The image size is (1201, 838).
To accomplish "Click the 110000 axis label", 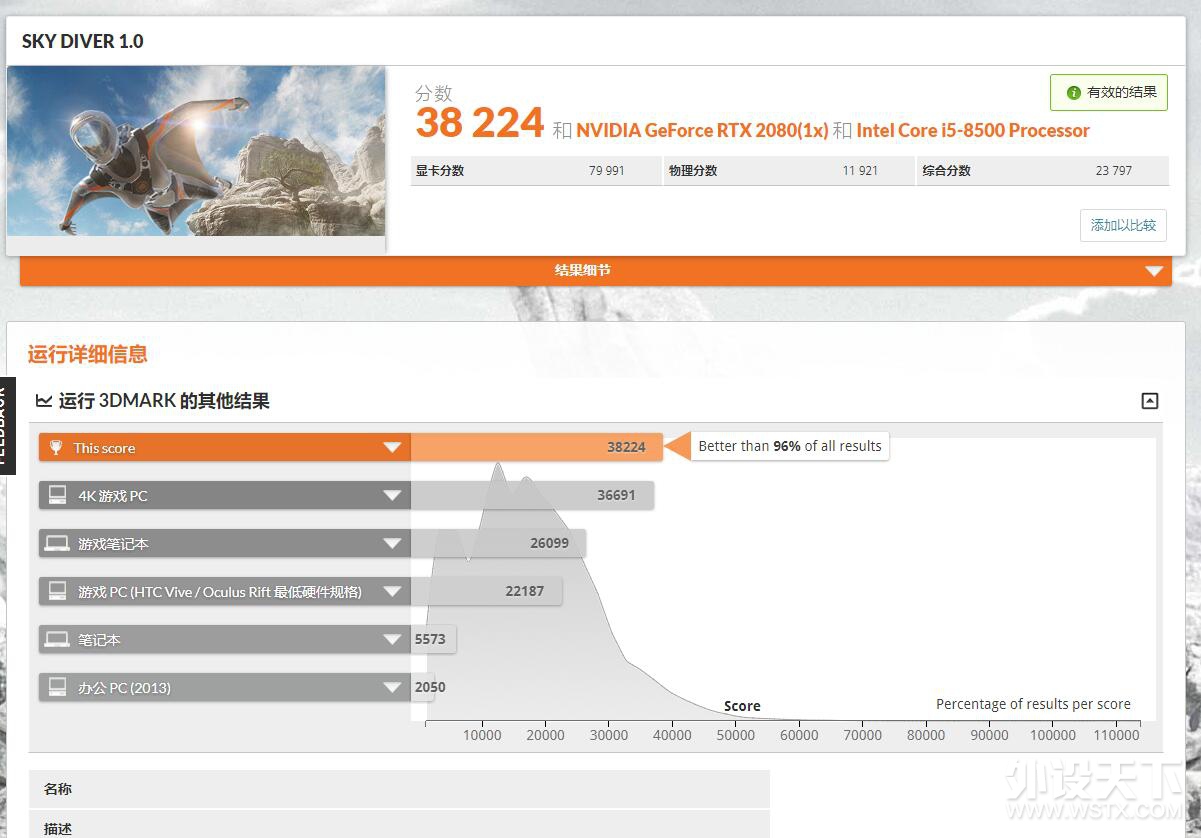I will tap(1116, 735).
